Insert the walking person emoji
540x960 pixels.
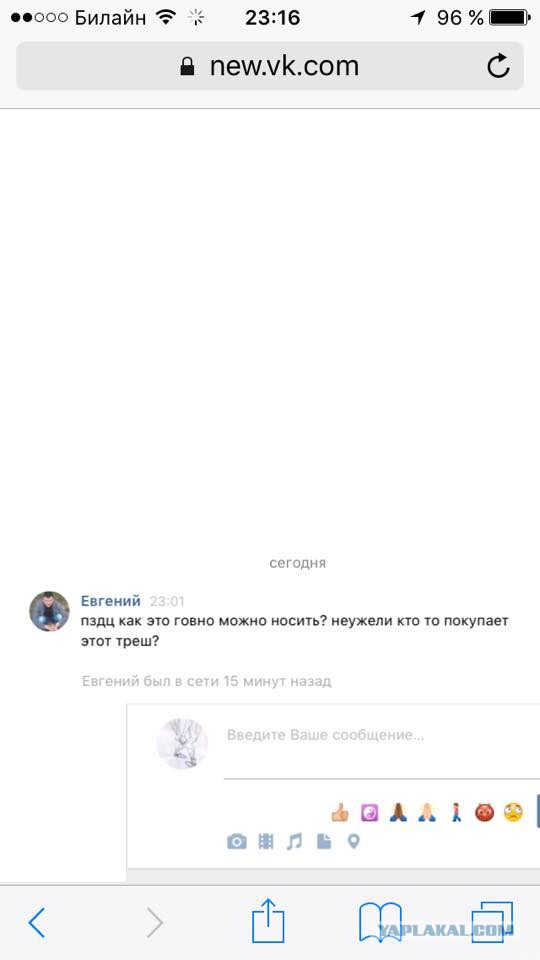click(456, 812)
